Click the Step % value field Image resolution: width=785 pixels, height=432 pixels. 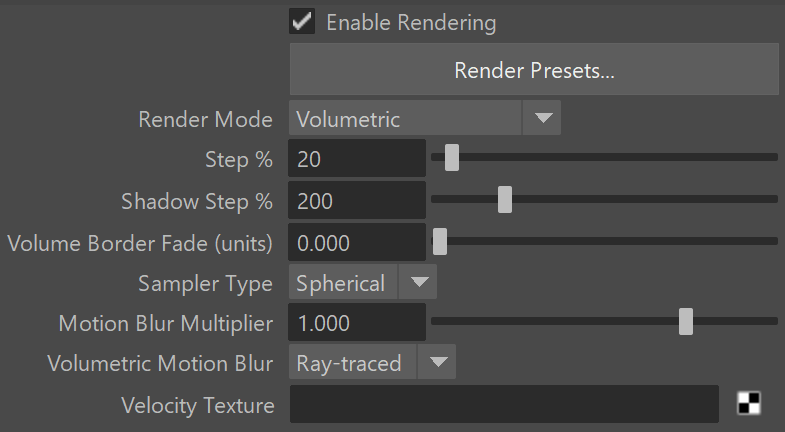(x=357, y=158)
